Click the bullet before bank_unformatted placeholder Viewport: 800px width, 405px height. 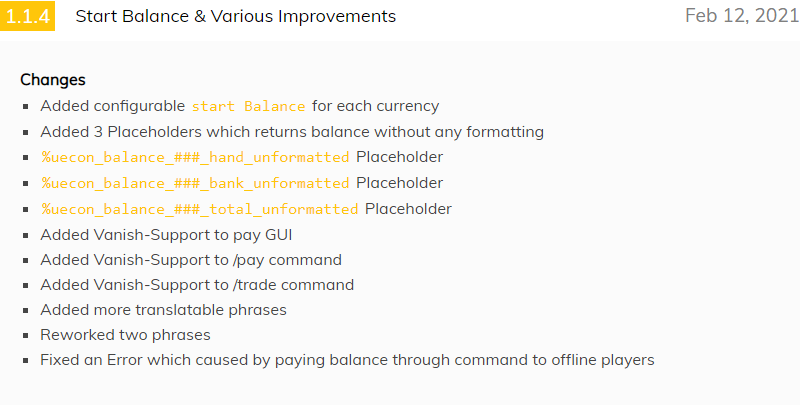pyautogui.click(x=26, y=184)
